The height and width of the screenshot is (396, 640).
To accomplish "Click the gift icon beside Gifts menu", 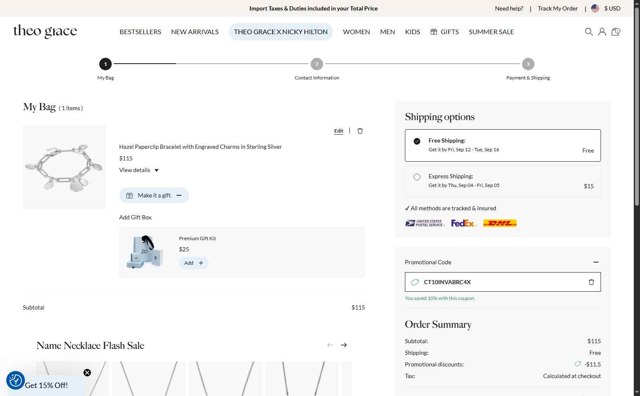I will pos(433,32).
